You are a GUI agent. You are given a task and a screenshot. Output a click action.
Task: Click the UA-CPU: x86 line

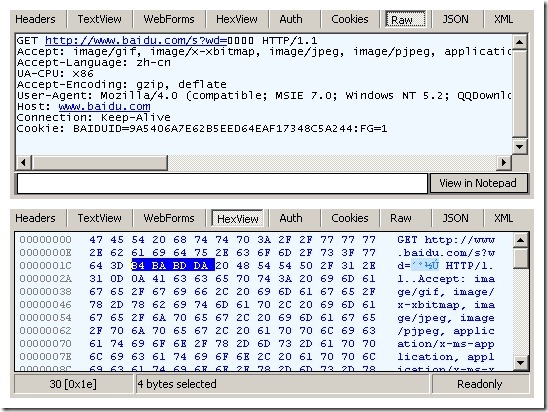tap(55, 74)
